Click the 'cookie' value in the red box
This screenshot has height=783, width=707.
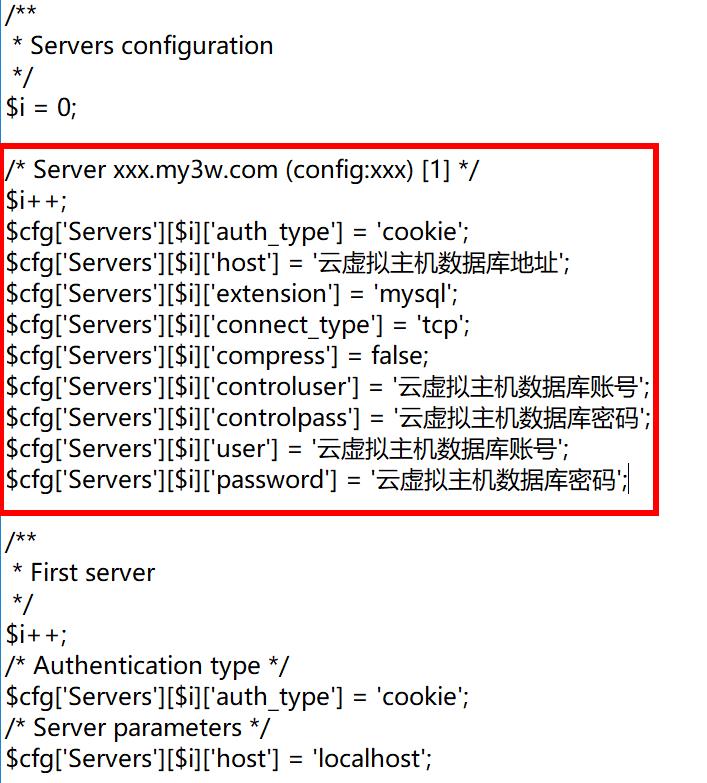(x=420, y=232)
